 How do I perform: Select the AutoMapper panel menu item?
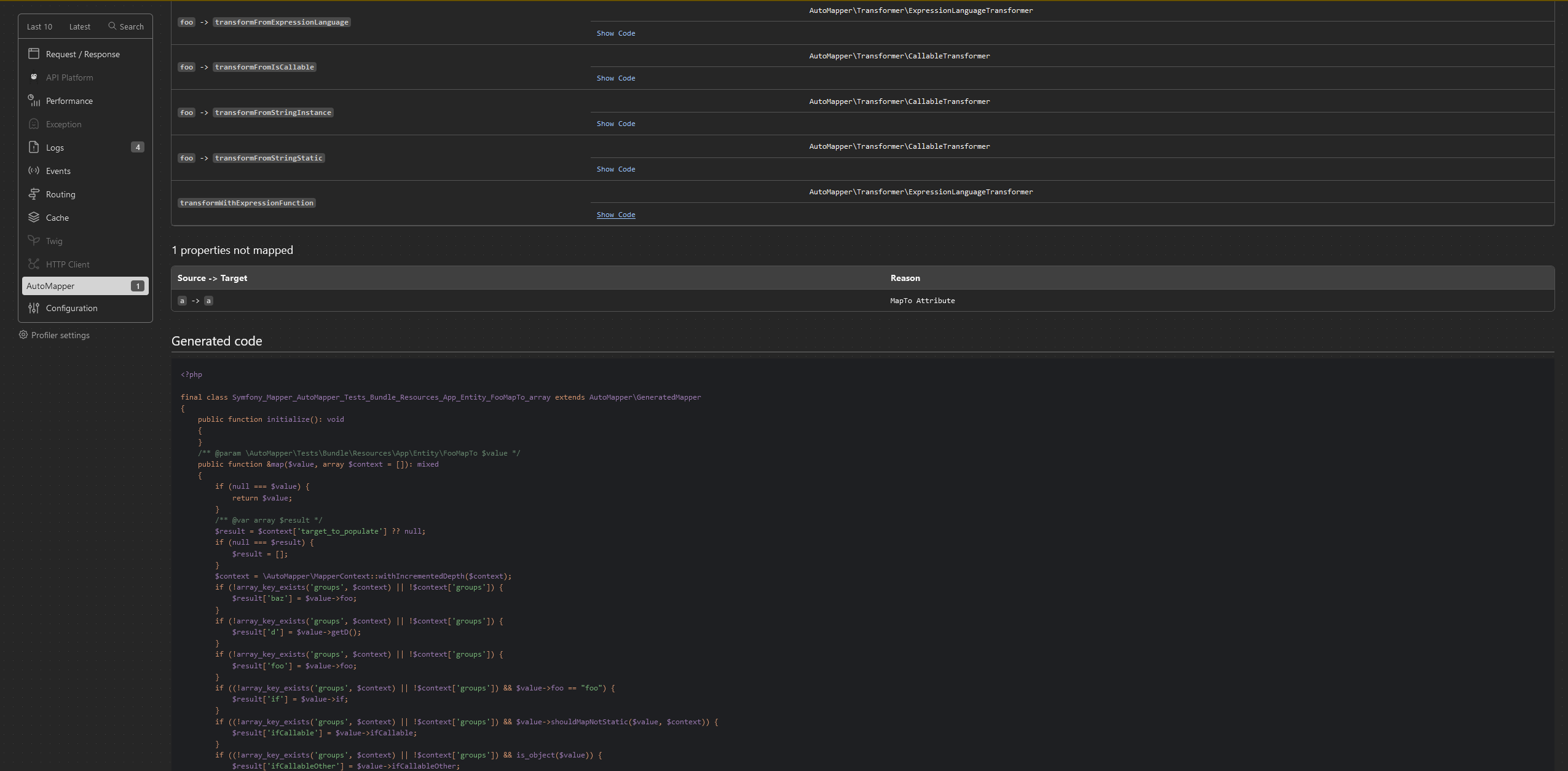[x=50, y=286]
